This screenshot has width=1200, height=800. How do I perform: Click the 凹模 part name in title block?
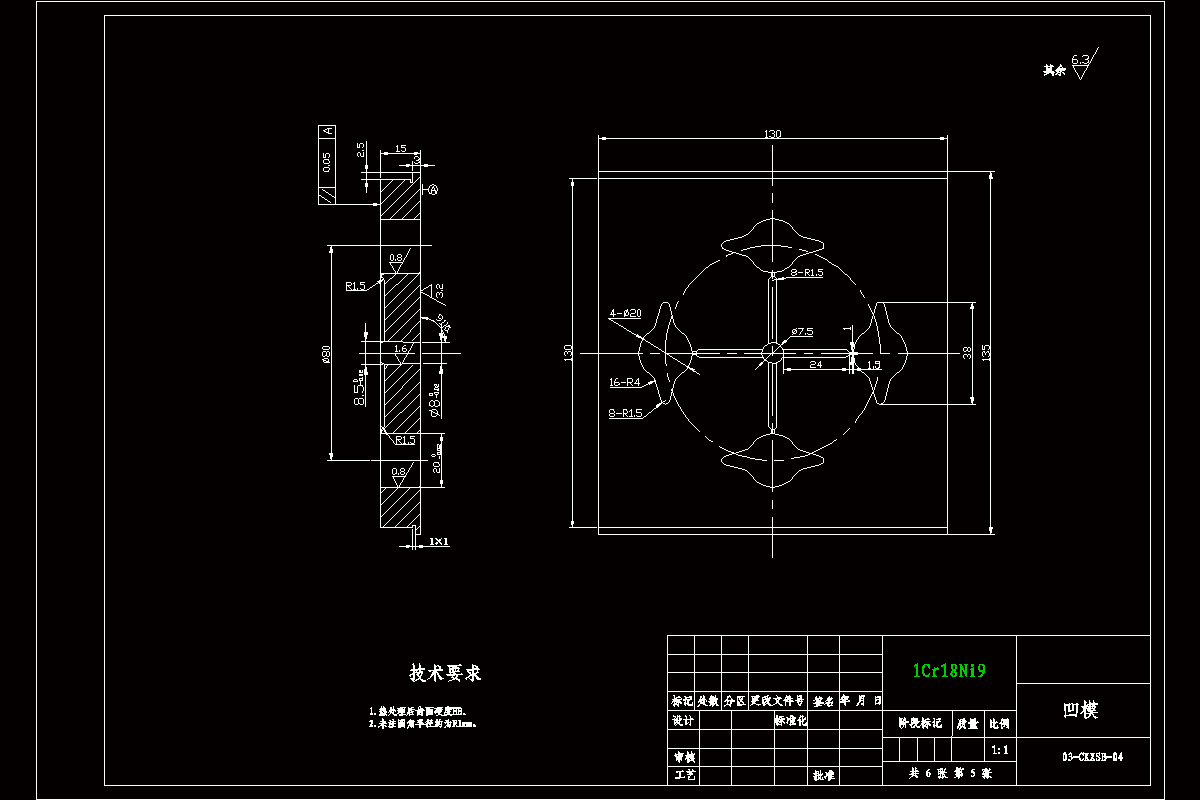tap(1080, 710)
